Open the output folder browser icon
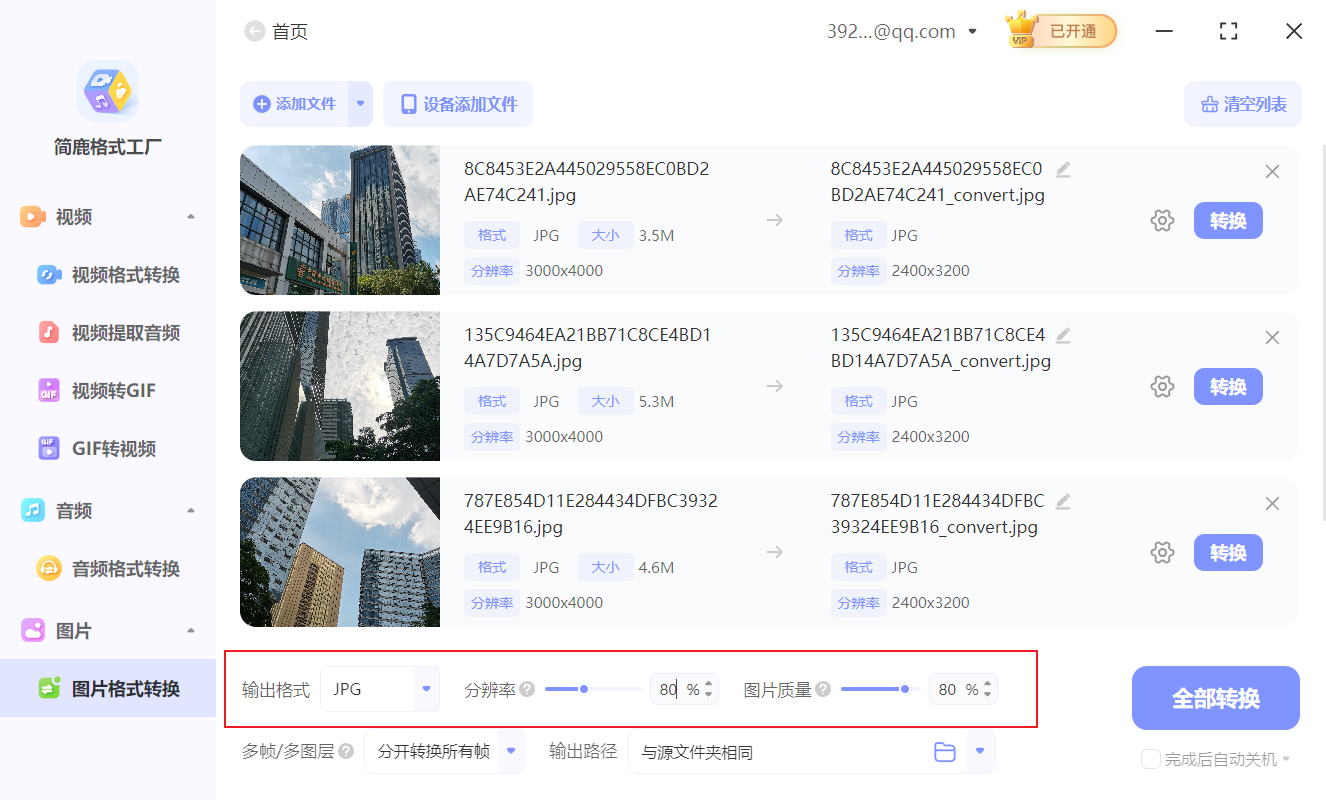 (x=945, y=751)
